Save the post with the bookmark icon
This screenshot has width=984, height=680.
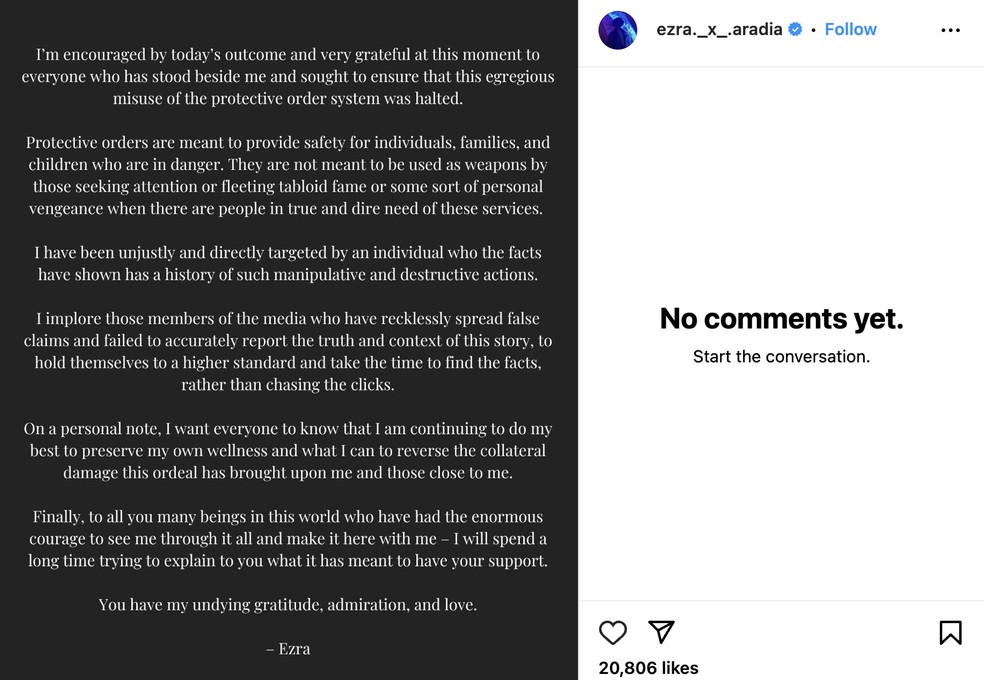pyautogui.click(x=950, y=632)
